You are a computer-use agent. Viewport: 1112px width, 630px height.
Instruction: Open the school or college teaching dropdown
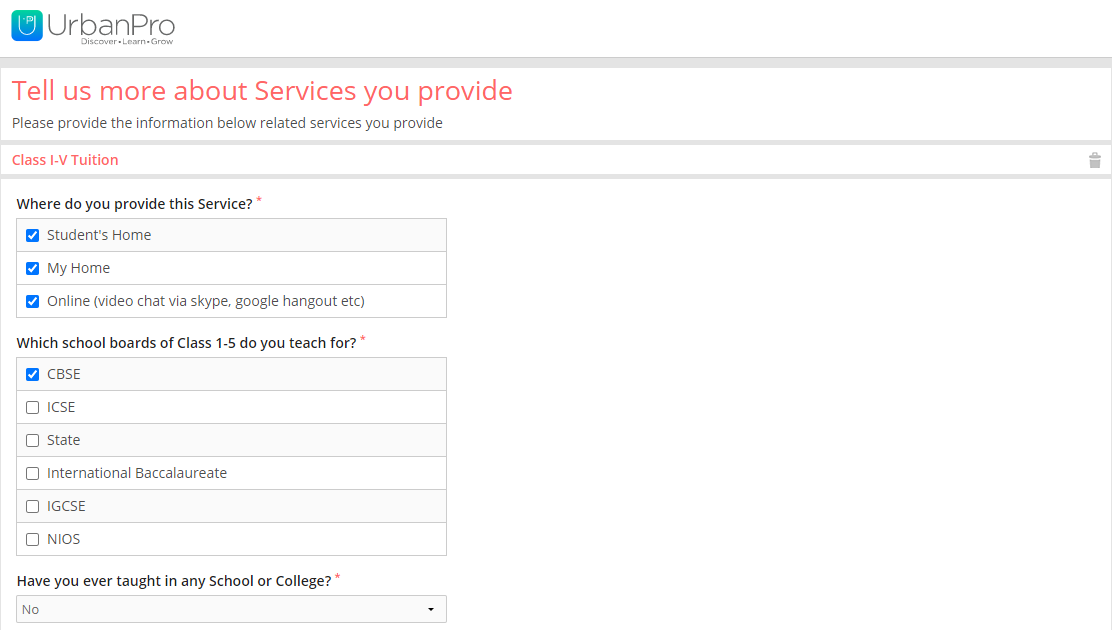tap(231, 608)
